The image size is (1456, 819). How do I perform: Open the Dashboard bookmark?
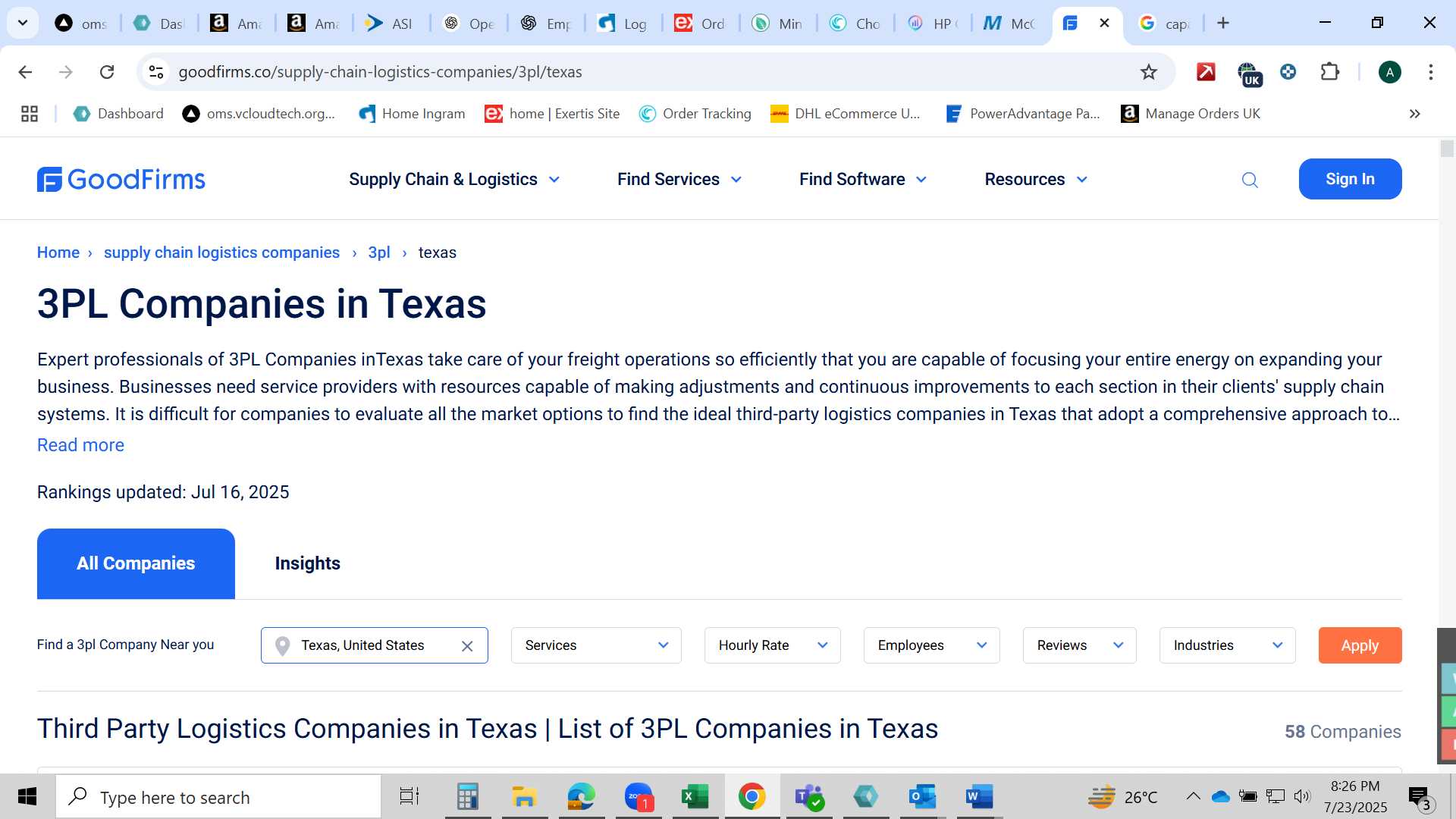point(118,114)
